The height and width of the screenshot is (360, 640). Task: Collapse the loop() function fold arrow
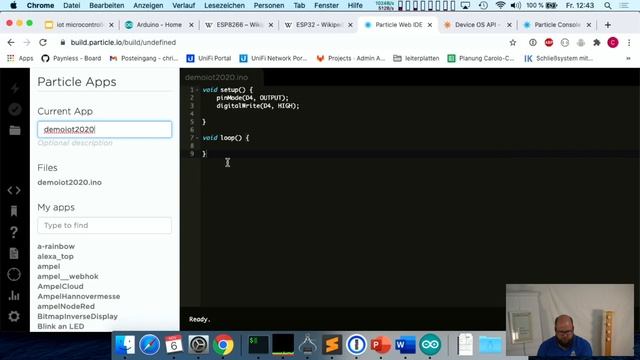[x=197, y=138]
